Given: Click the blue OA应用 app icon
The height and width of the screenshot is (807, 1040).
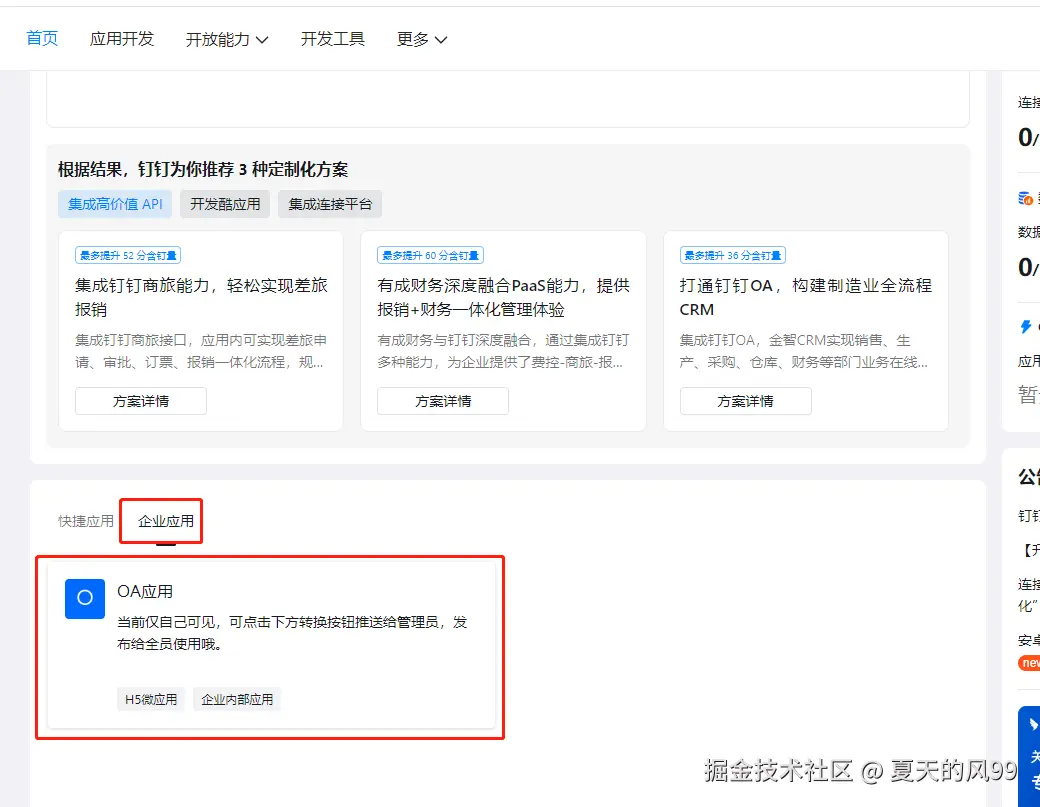Looking at the screenshot, I should [x=85, y=598].
